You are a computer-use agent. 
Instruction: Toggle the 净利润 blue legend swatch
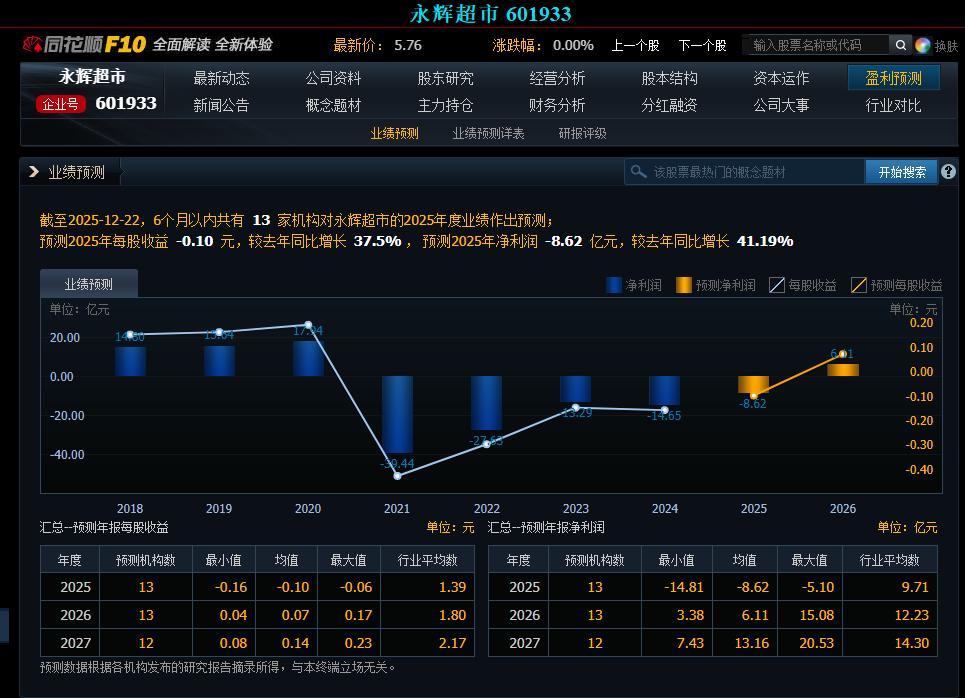pyautogui.click(x=614, y=285)
